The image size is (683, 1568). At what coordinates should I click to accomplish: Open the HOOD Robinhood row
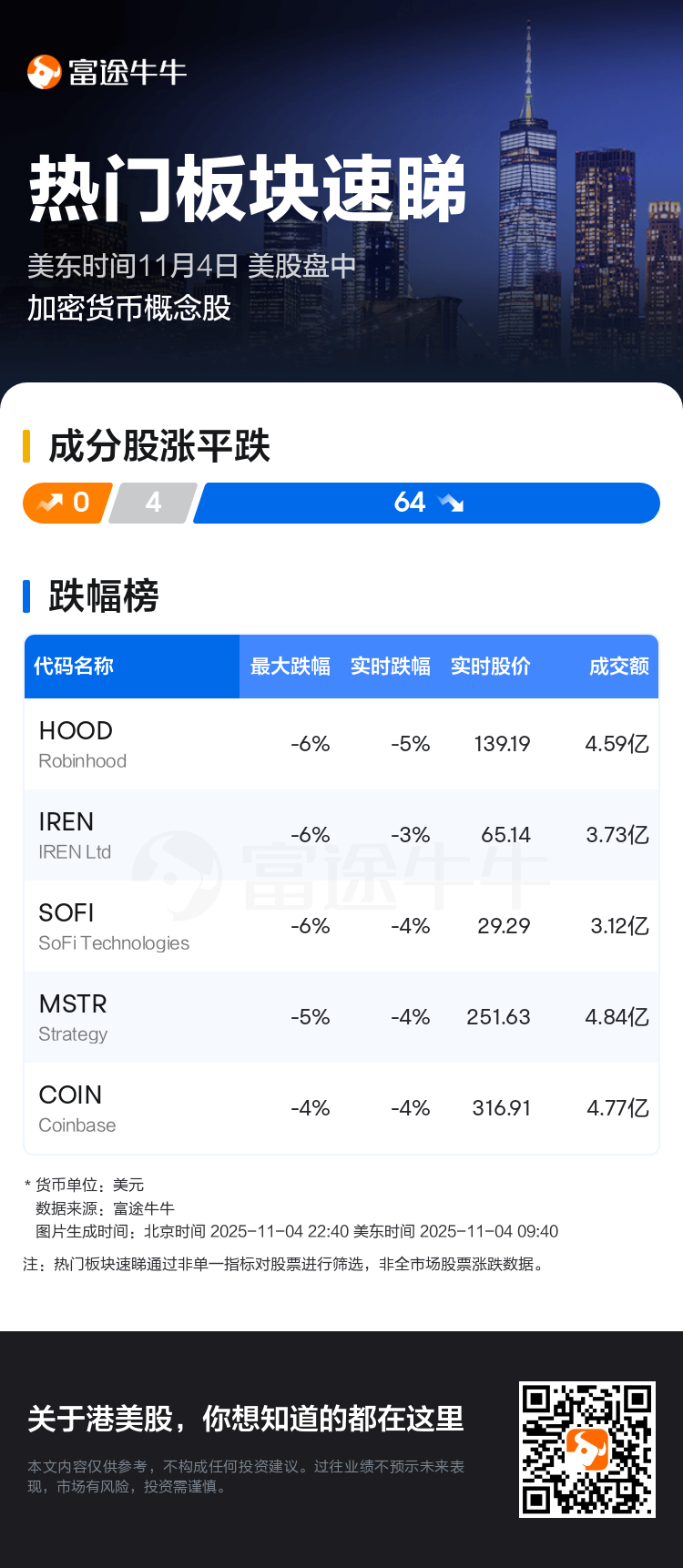(341, 744)
